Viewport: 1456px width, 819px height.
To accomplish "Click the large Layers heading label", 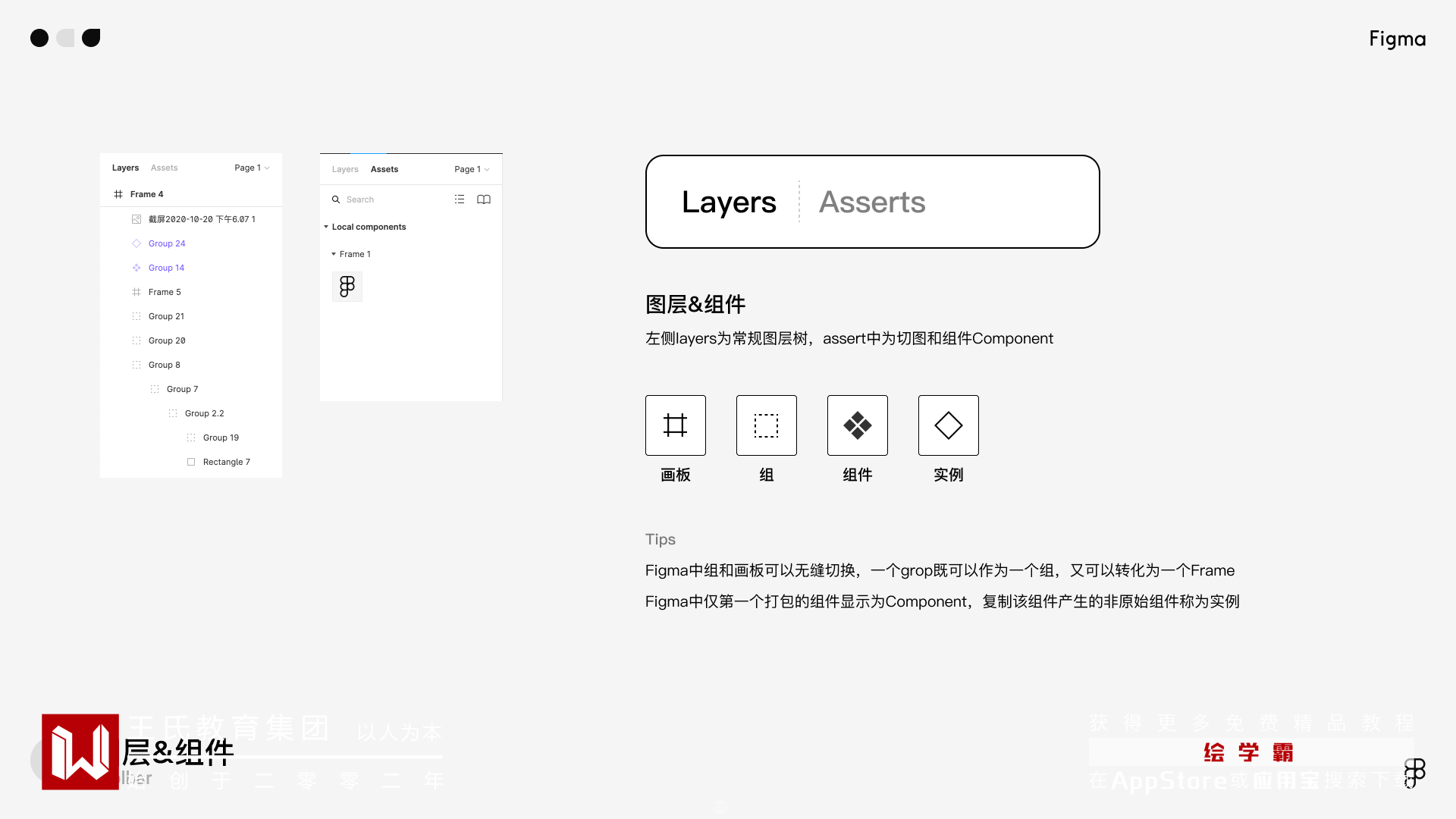I will [x=729, y=202].
